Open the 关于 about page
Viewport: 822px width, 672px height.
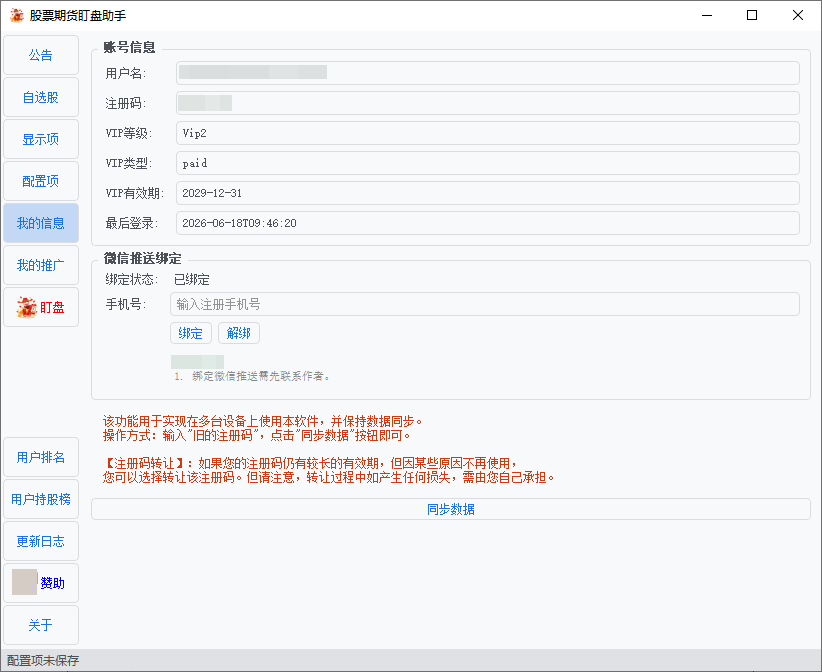pos(41,625)
